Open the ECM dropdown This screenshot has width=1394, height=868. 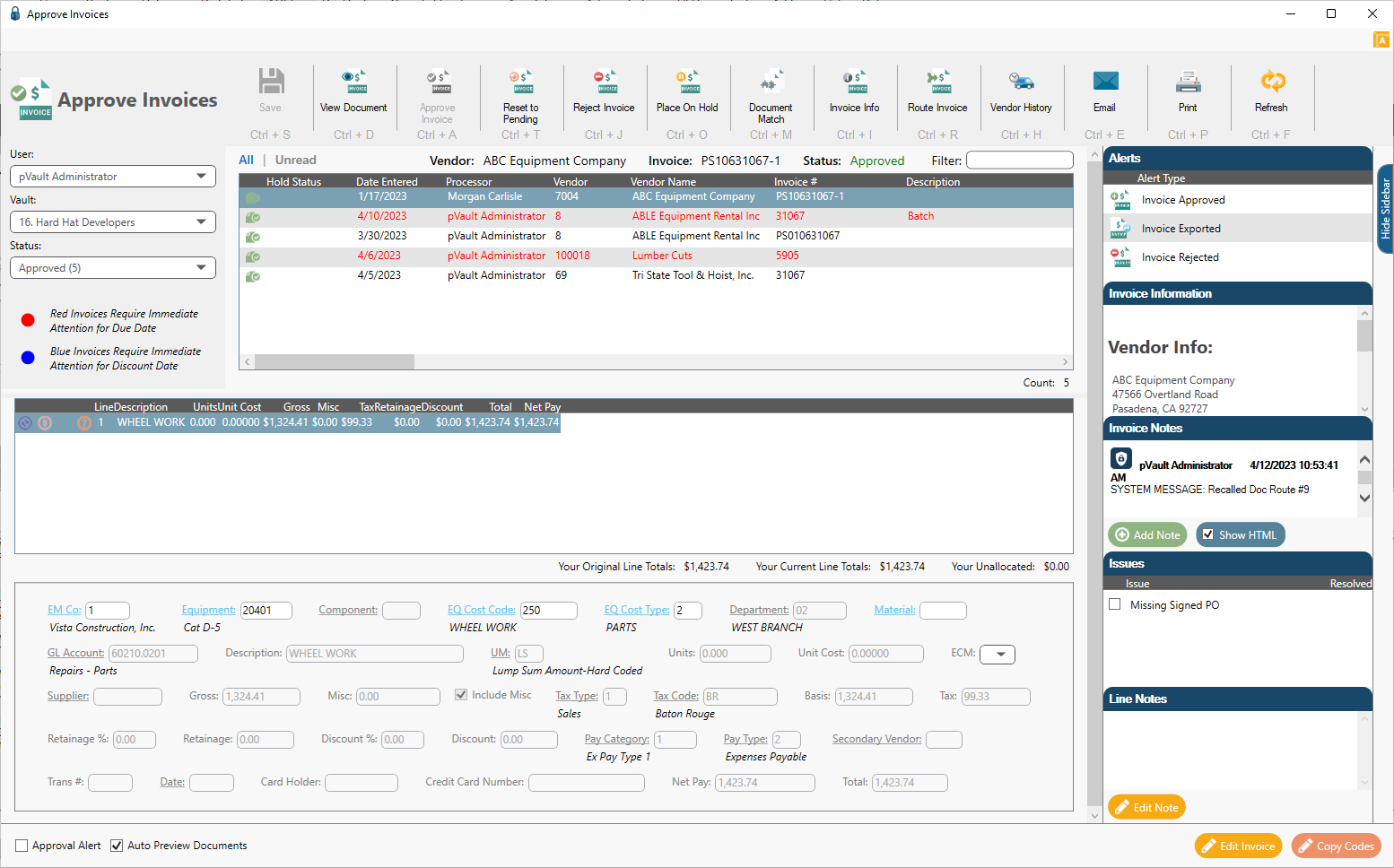click(998, 655)
